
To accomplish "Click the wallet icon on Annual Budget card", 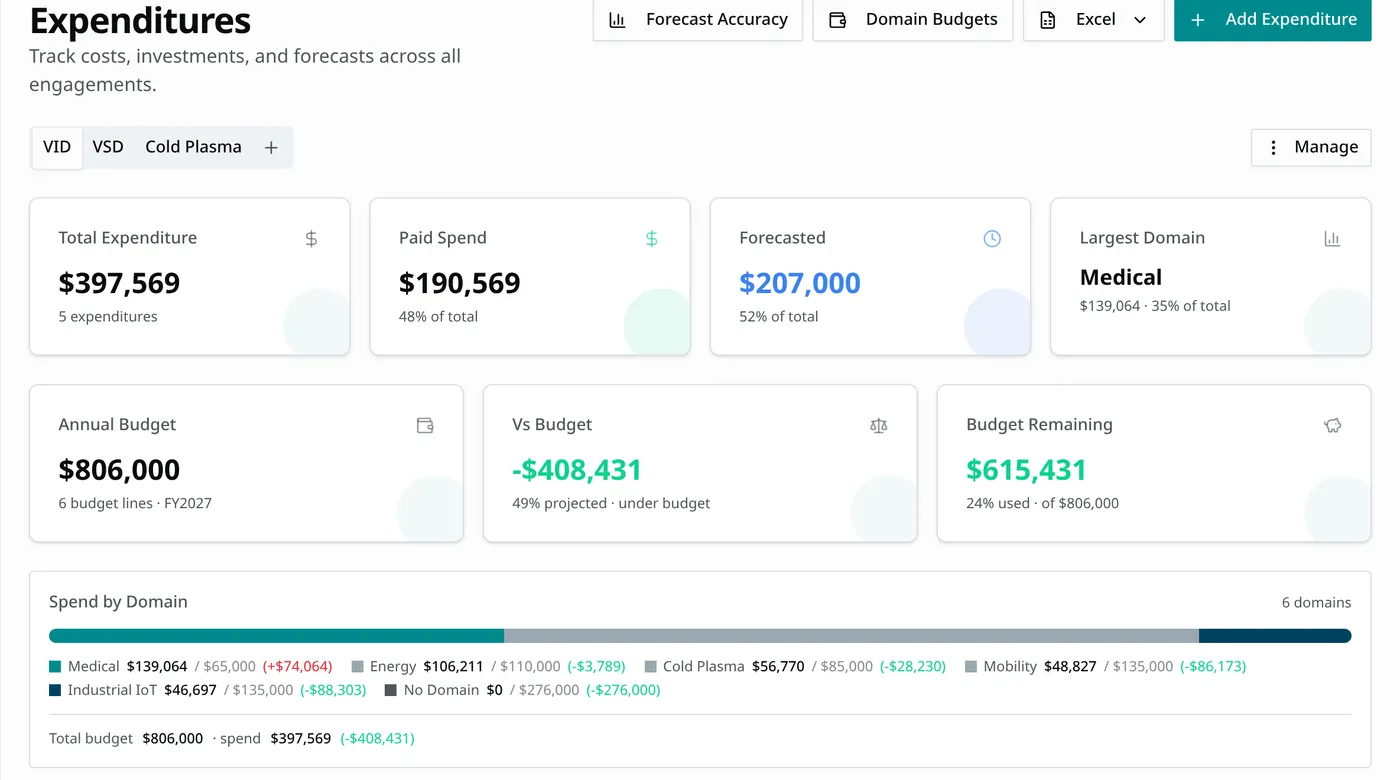I will click(x=425, y=426).
